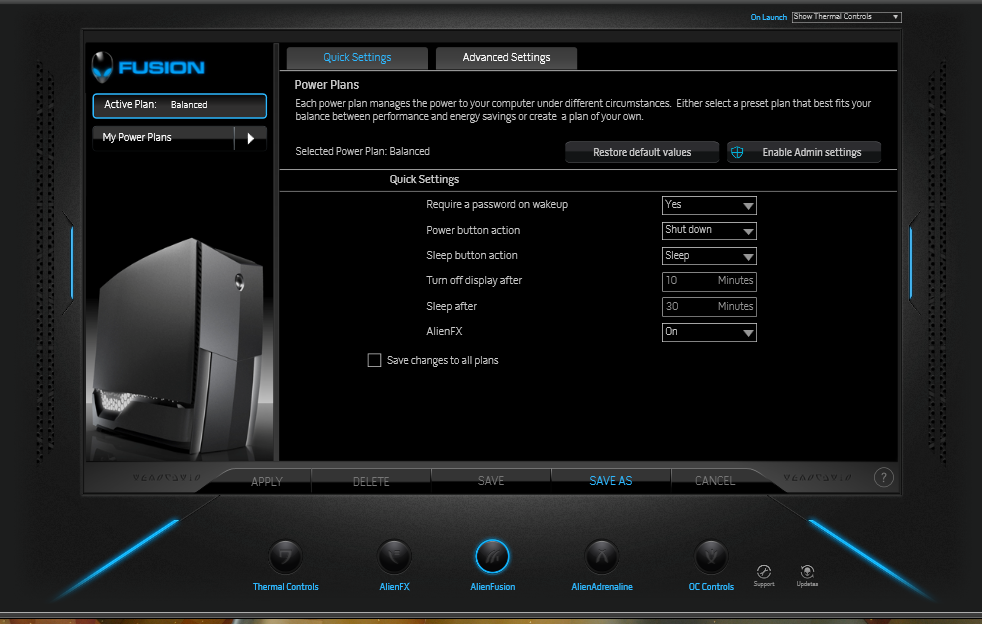Open Thermal Controls module icon

pos(286,556)
